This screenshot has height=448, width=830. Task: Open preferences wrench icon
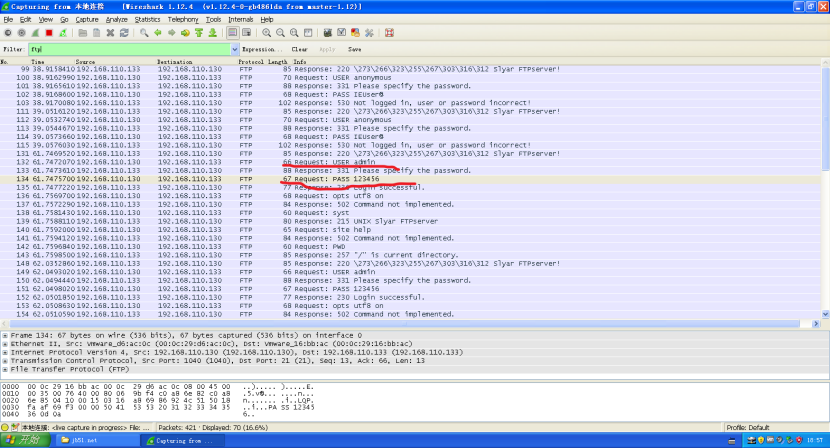(369, 33)
